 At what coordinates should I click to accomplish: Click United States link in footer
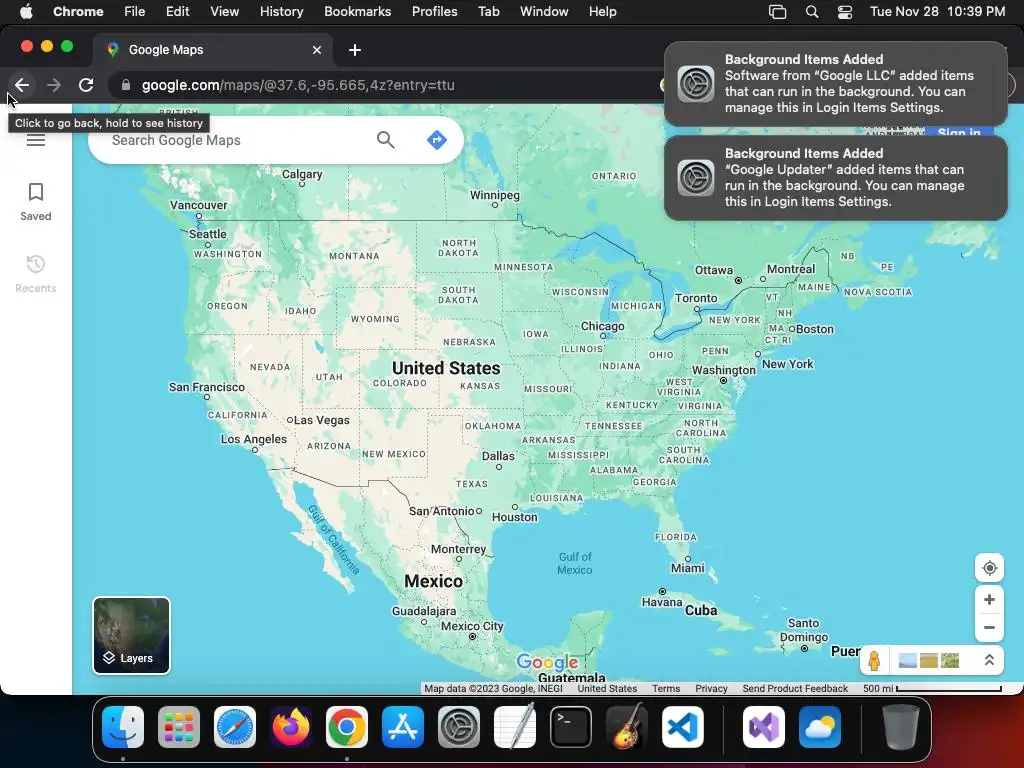click(607, 688)
